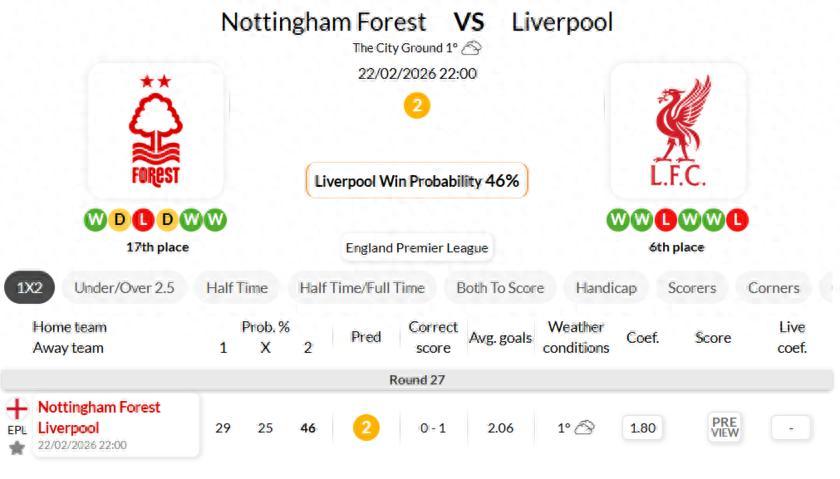Toggle the favorite star icon beside the match

[17, 447]
